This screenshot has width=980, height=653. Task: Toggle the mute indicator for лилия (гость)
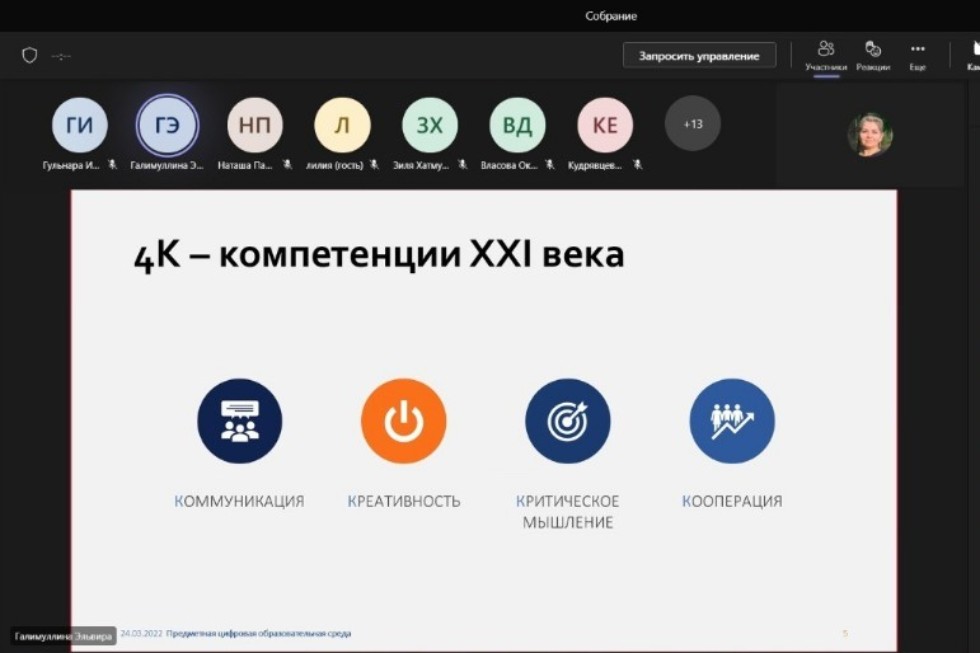click(375, 165)
